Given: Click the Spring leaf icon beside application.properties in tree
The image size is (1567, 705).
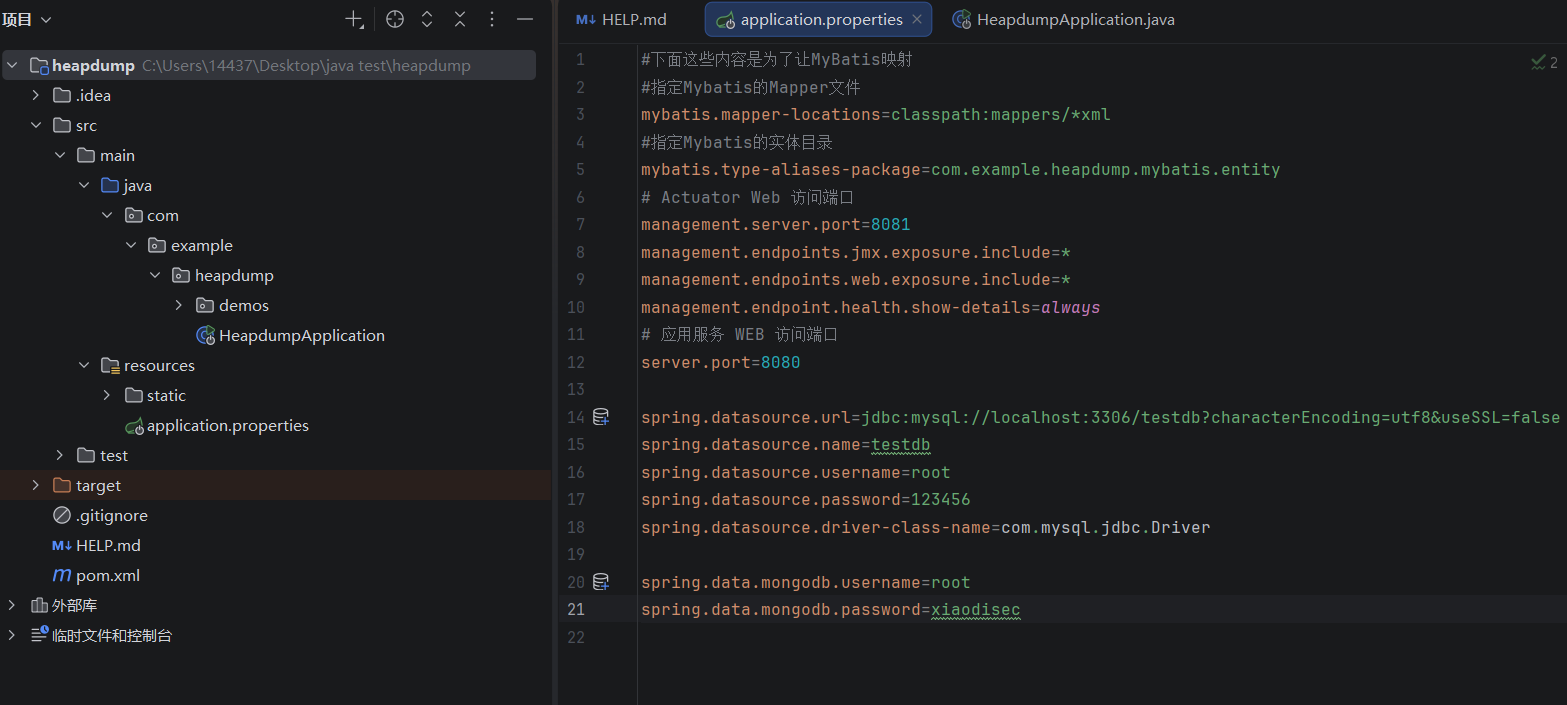Looking at the screenshot, I should [x=134, y=426].
